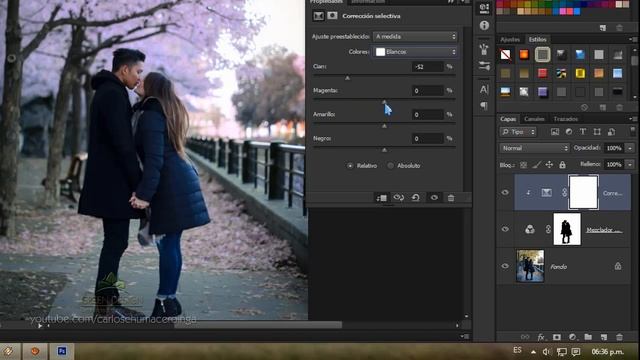
Task: Reset adjustment to defaults
Action: coord(416,198)
